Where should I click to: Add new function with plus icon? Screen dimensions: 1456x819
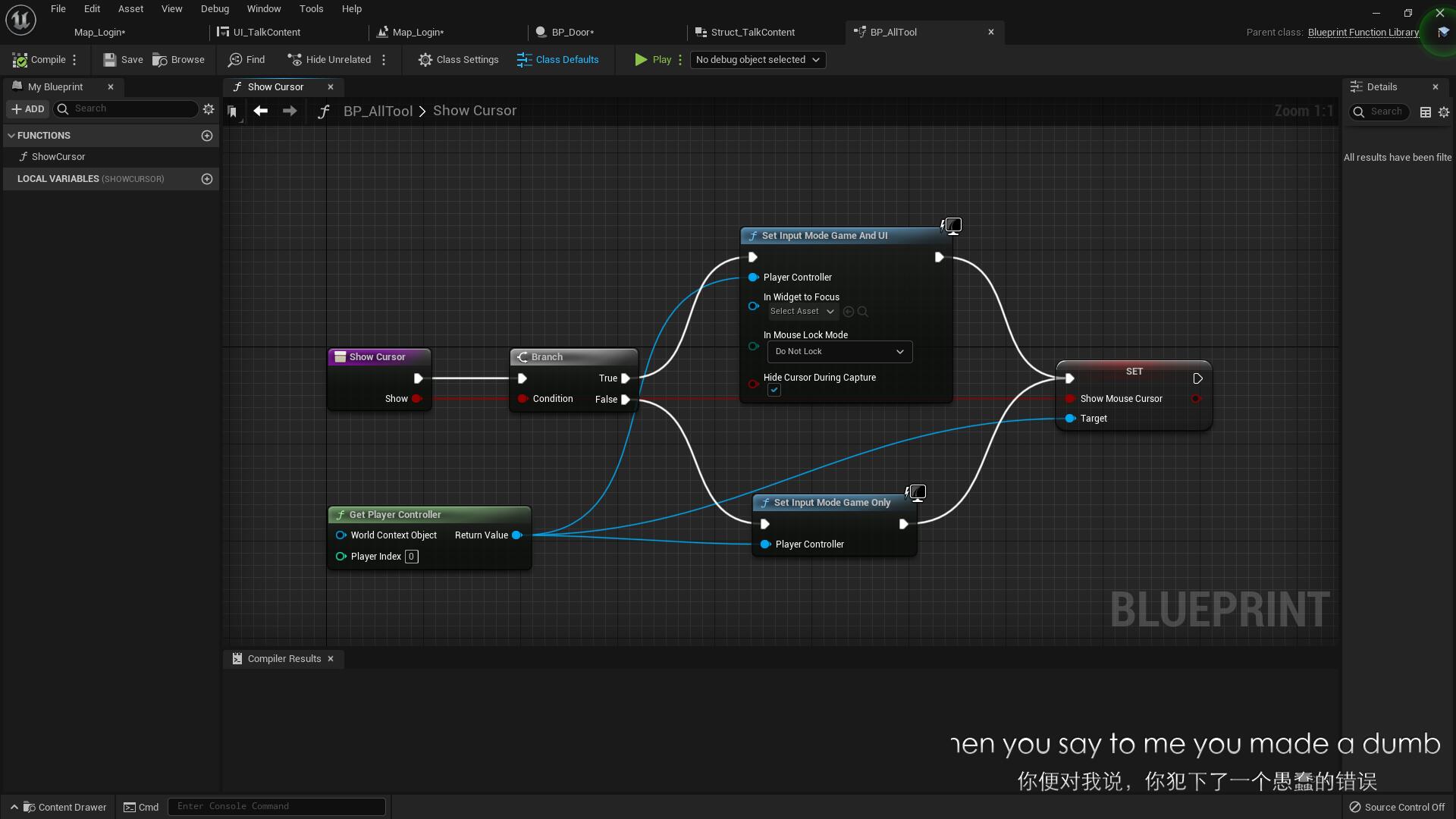click(207, 136)
